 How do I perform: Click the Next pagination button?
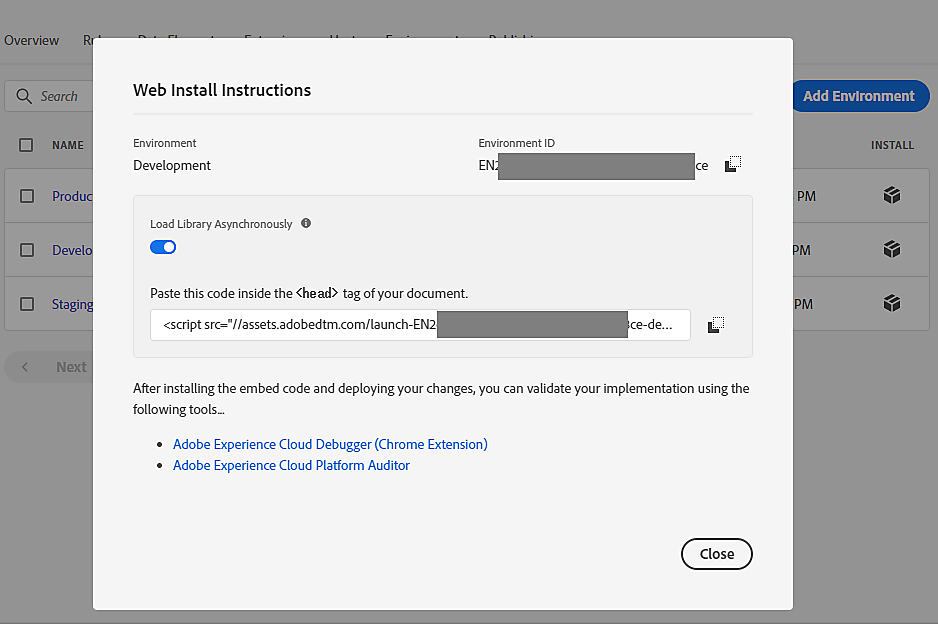click(71, 367)
